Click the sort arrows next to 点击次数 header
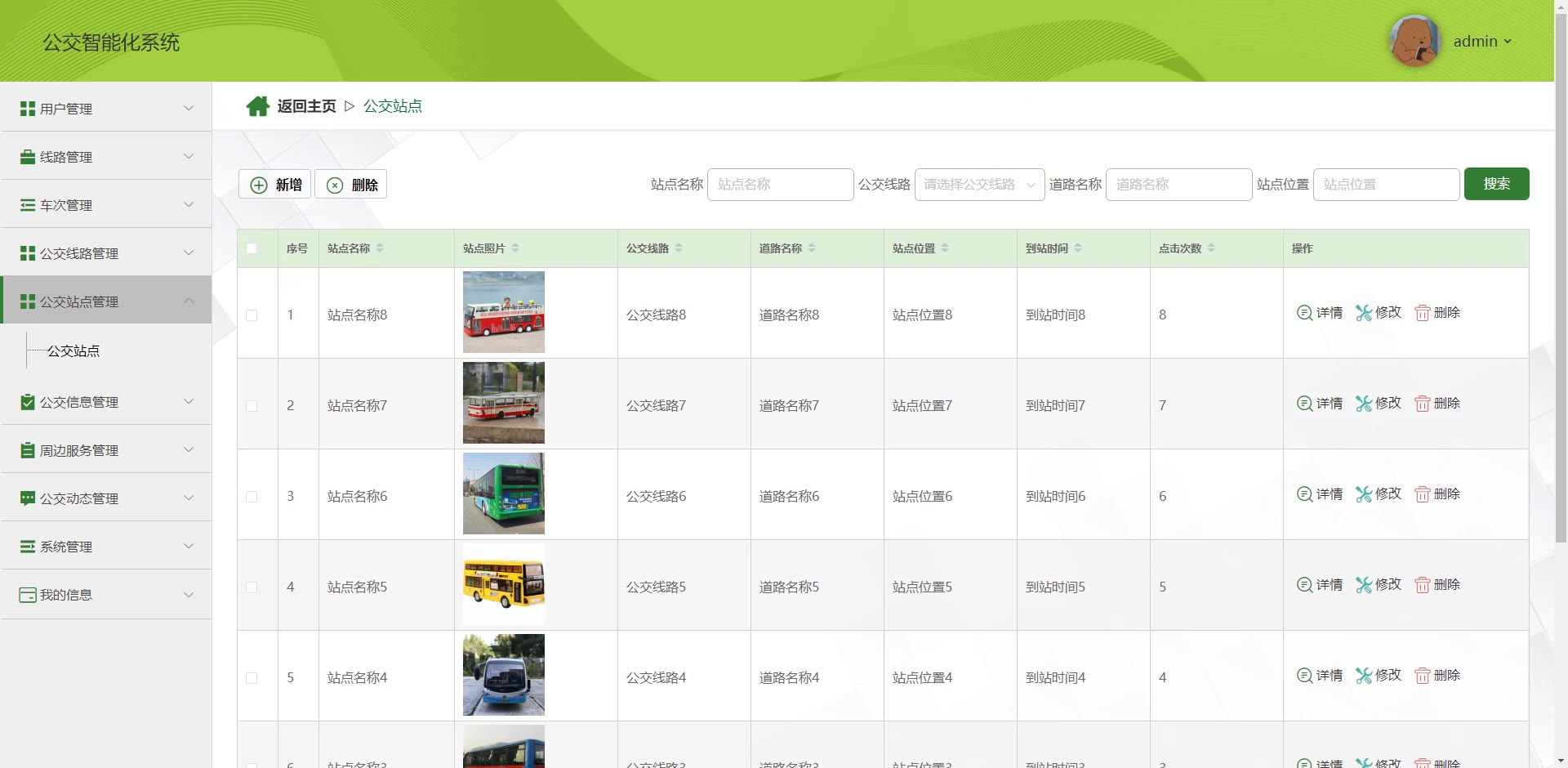Screen dimensions: 1568x768 coord(1211,248)
